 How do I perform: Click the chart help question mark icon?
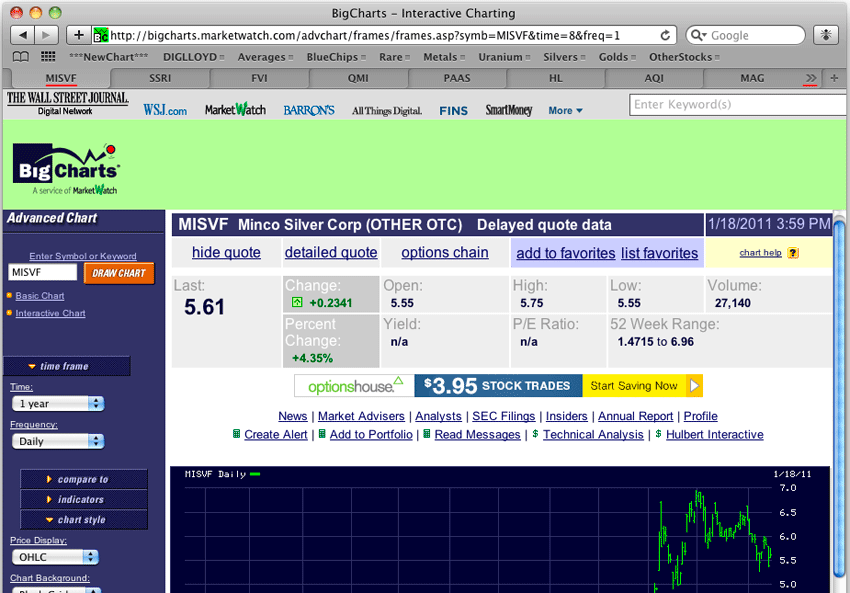pyautogui.click(x=793, y=253)
